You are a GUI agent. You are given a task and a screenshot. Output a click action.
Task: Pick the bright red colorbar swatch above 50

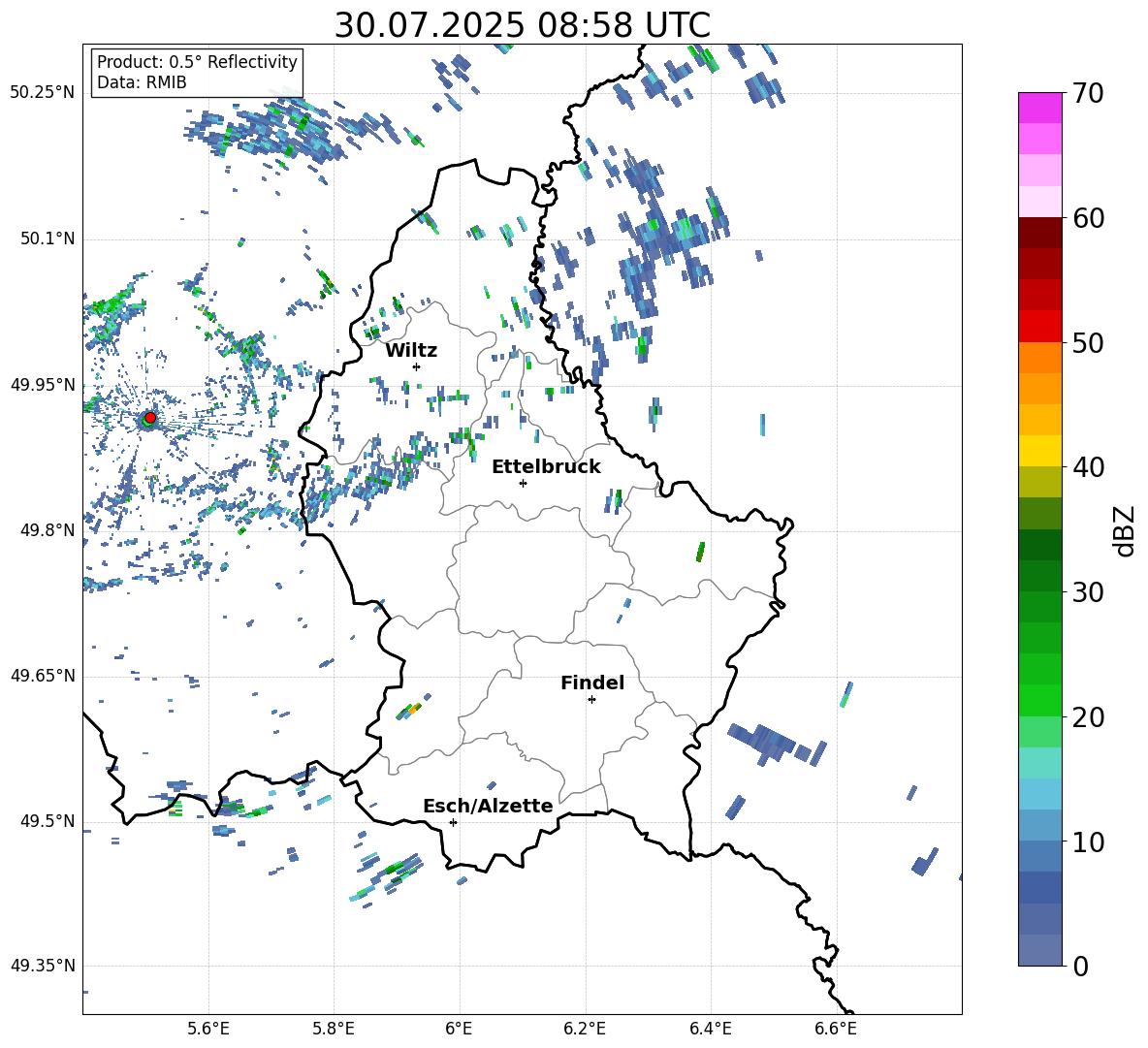coord(1040,326)
